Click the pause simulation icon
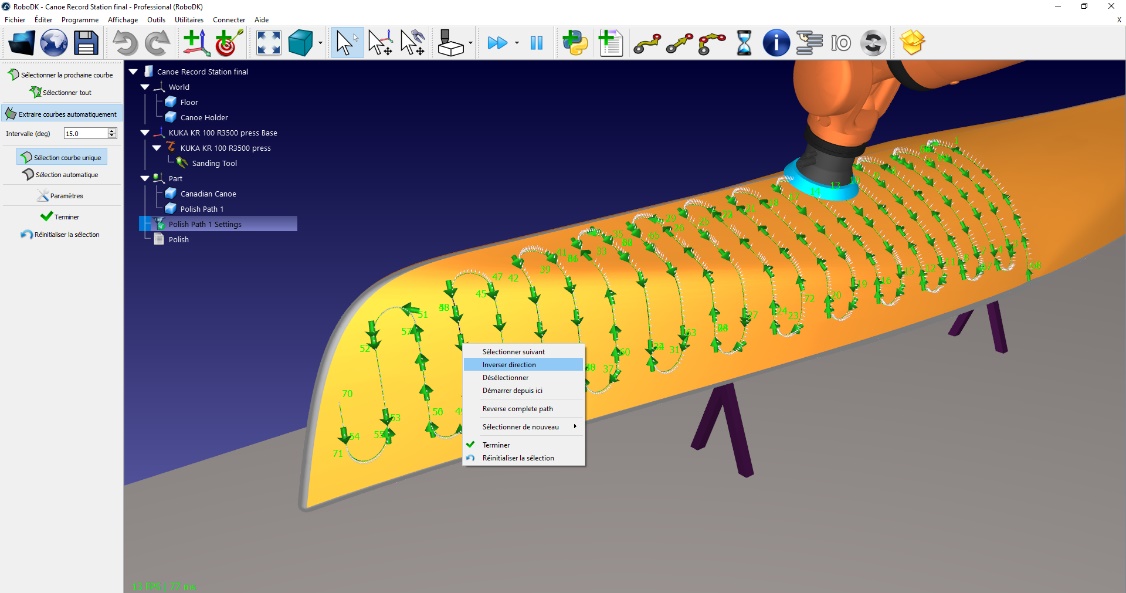 [536, 43]
